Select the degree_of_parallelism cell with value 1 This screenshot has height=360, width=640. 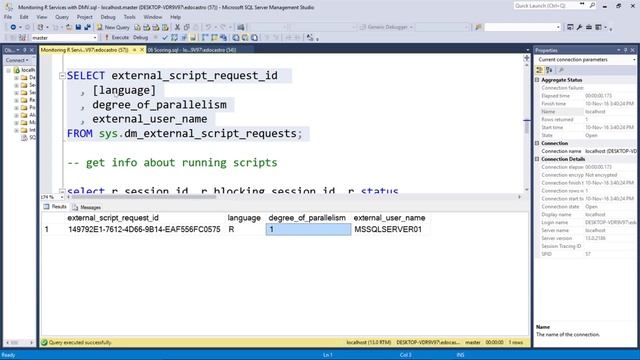308,229
